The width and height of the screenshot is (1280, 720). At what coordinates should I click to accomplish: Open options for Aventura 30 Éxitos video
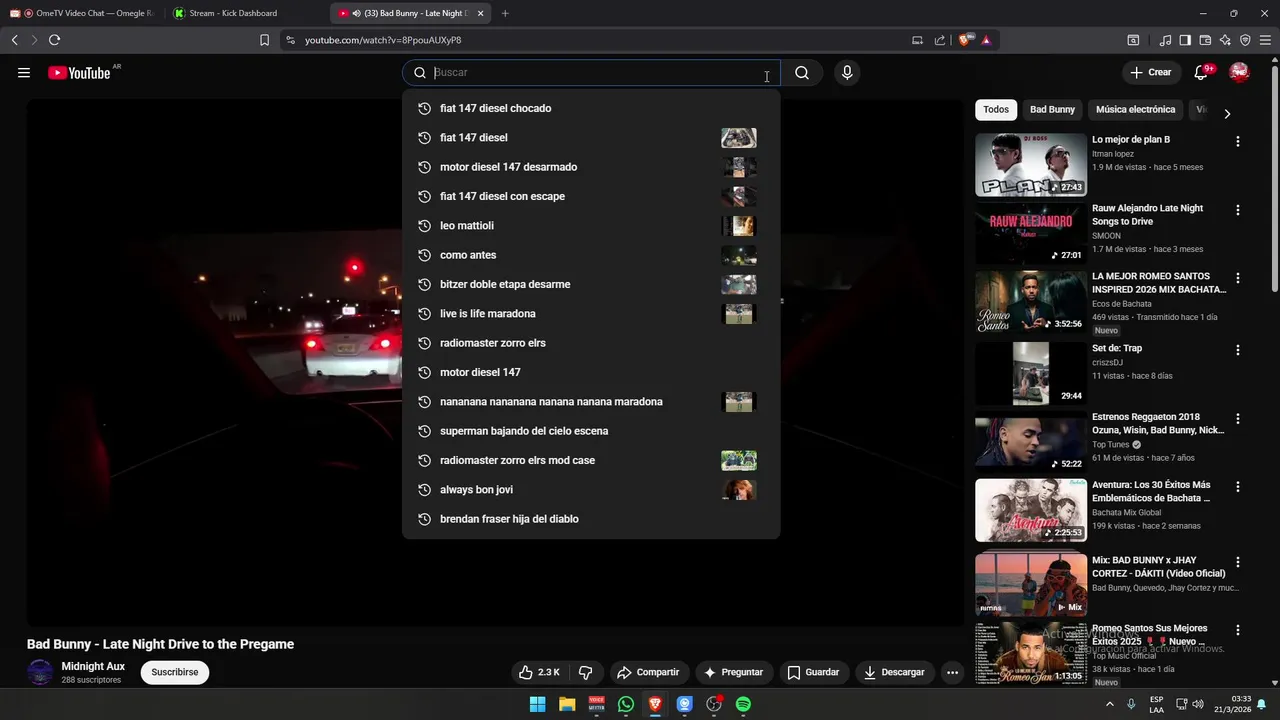[1238, 487]
